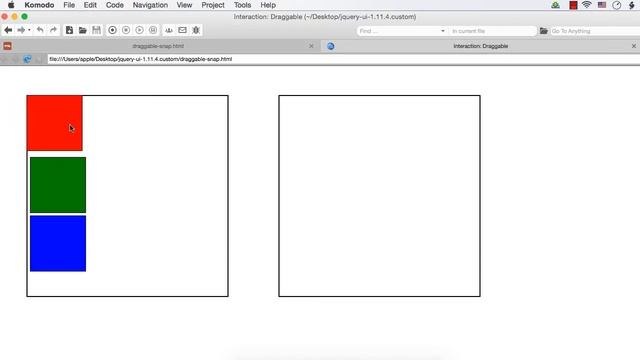
Task: Click the red square menu bar icon
Action: click(573, 5)
